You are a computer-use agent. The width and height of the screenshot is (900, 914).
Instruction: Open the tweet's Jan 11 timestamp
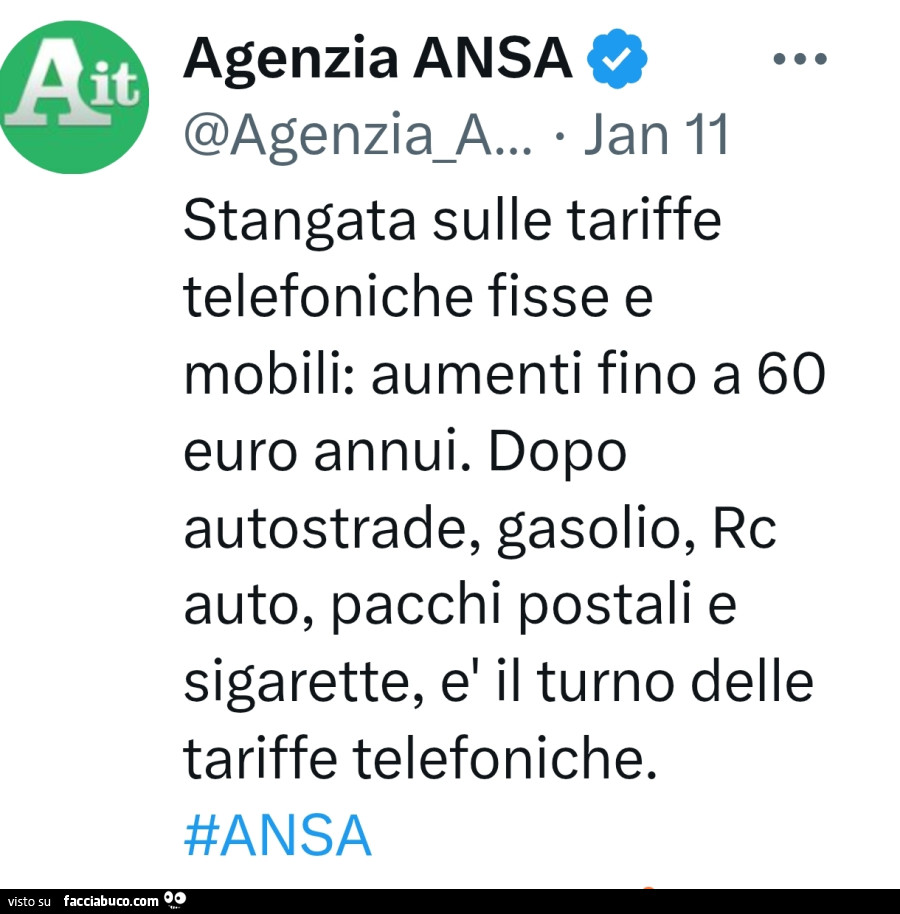656,134
